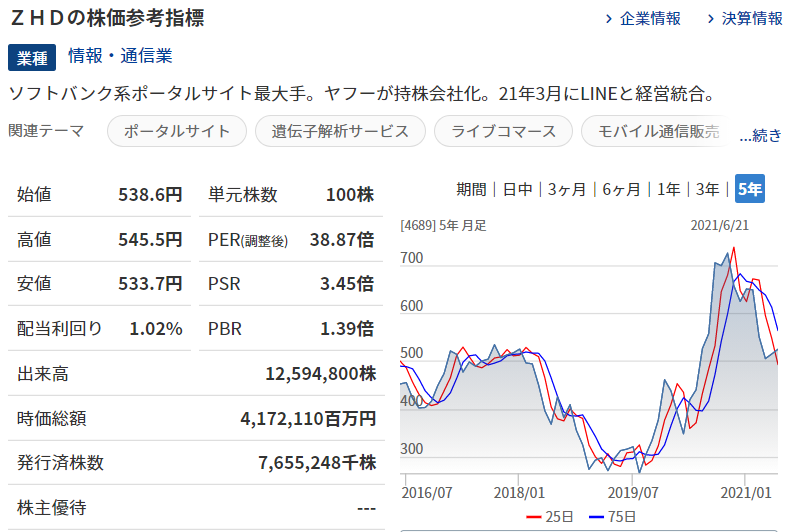Click the 2019/07 axis label on chart
790x532 pixels.
(x=633, y=492)
